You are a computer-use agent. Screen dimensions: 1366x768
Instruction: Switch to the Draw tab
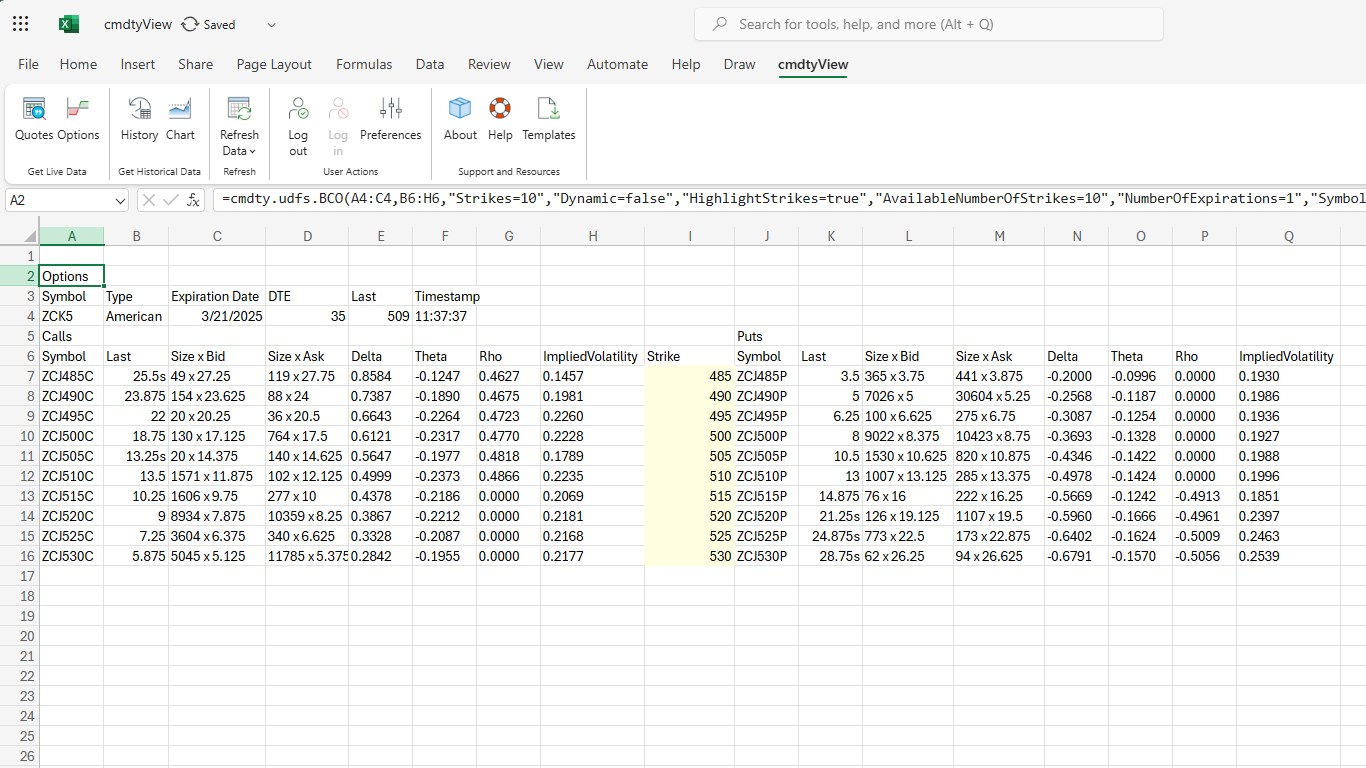739,64
